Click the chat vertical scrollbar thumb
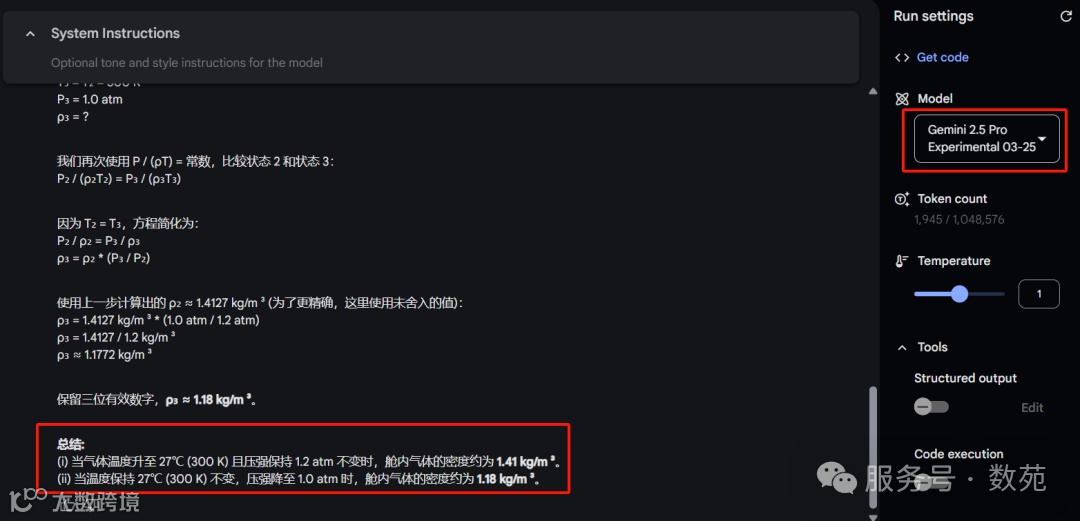Image resolution: width=1080 pixels, height=521 pixels. [873, 446]
